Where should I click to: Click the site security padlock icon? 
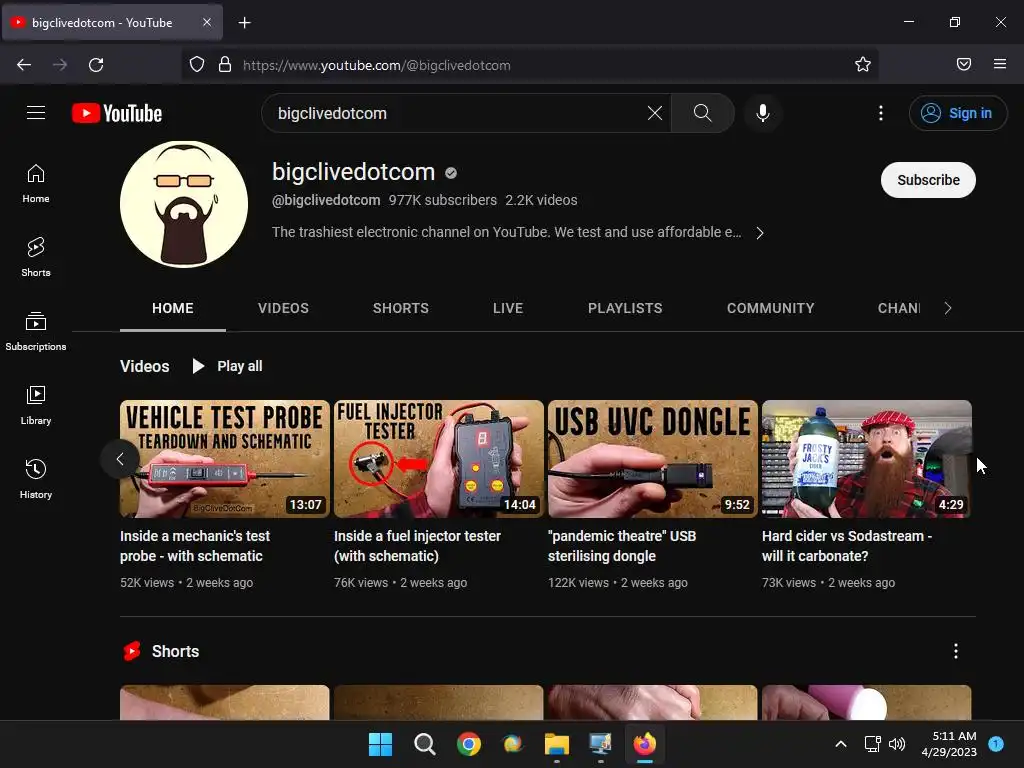click(x=225, y=65)
